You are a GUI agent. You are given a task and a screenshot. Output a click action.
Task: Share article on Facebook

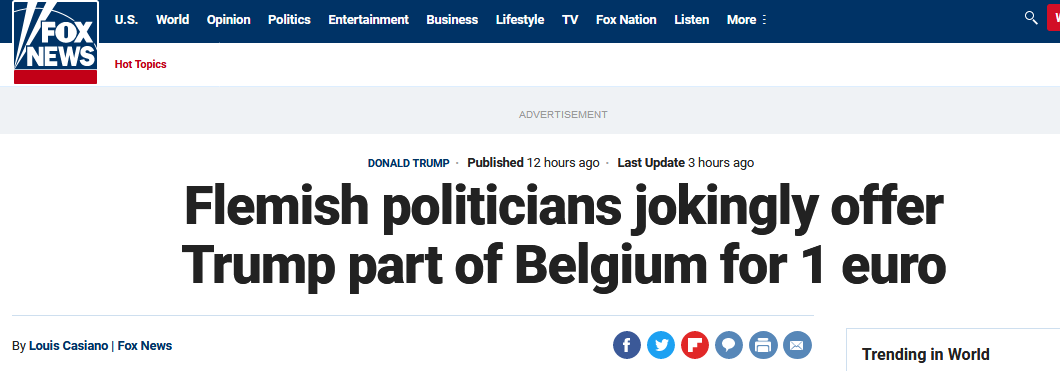627,346
